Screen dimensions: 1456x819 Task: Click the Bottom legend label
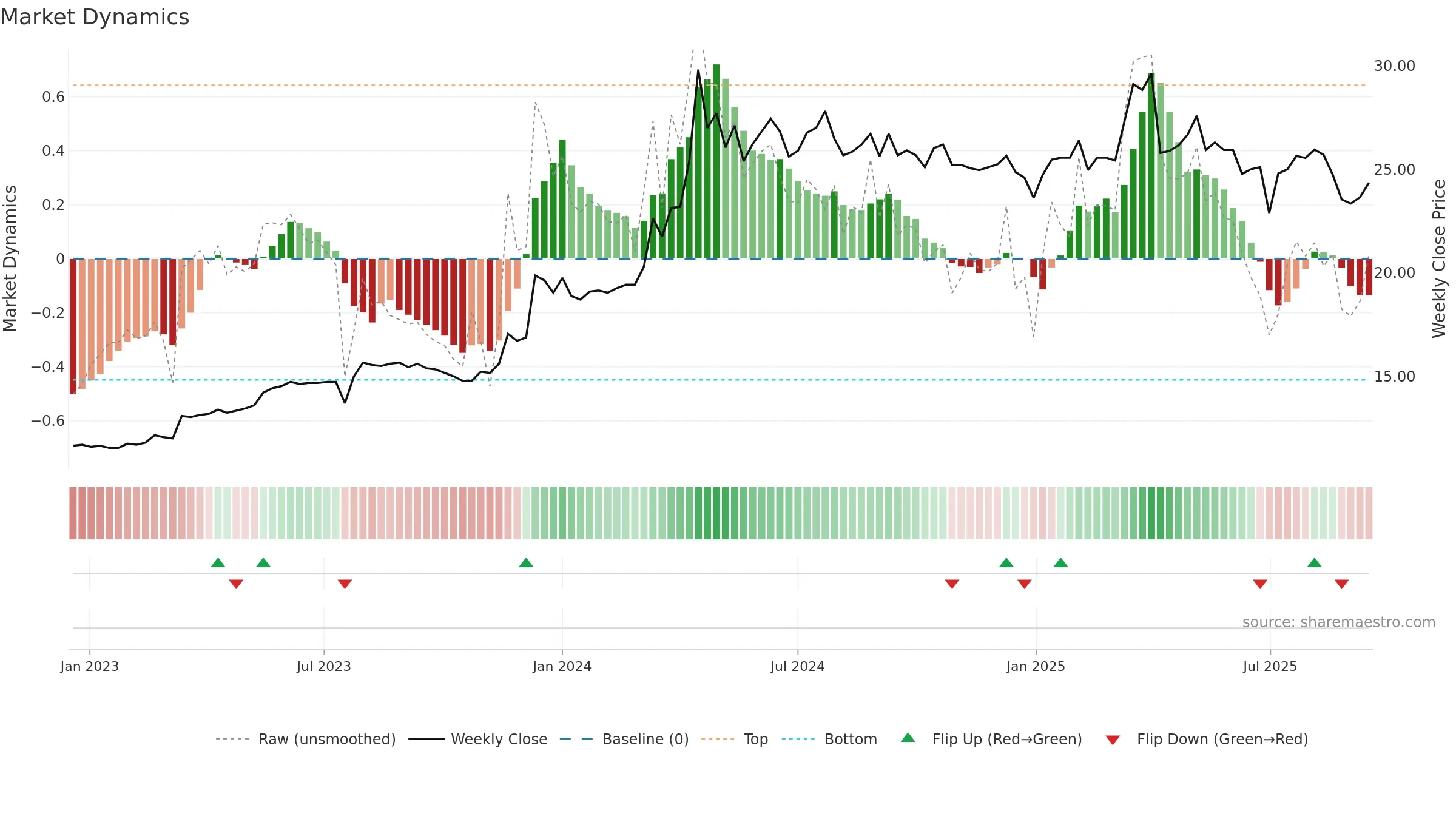coord(851,739)
